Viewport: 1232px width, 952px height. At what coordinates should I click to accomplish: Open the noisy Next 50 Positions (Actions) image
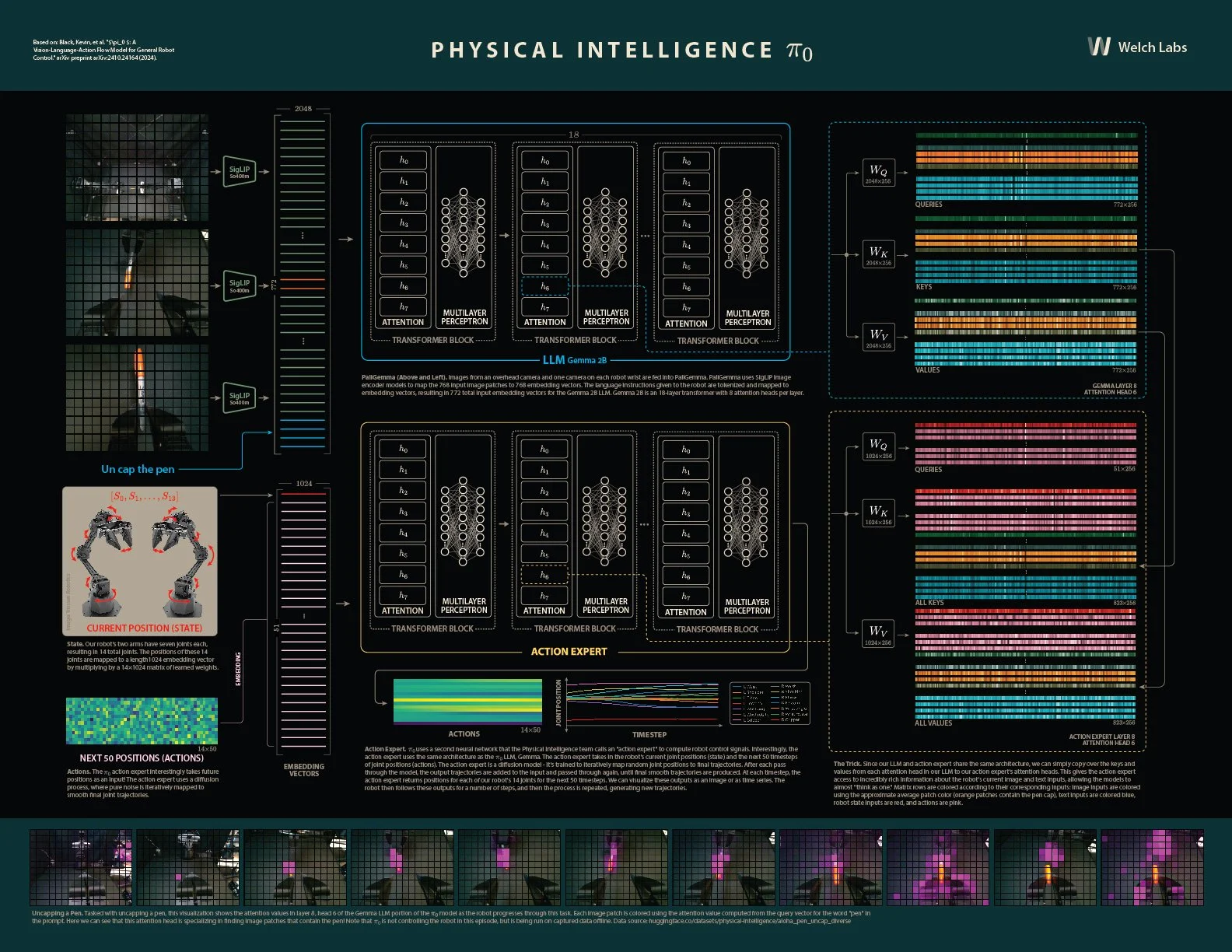click(142, 721)
